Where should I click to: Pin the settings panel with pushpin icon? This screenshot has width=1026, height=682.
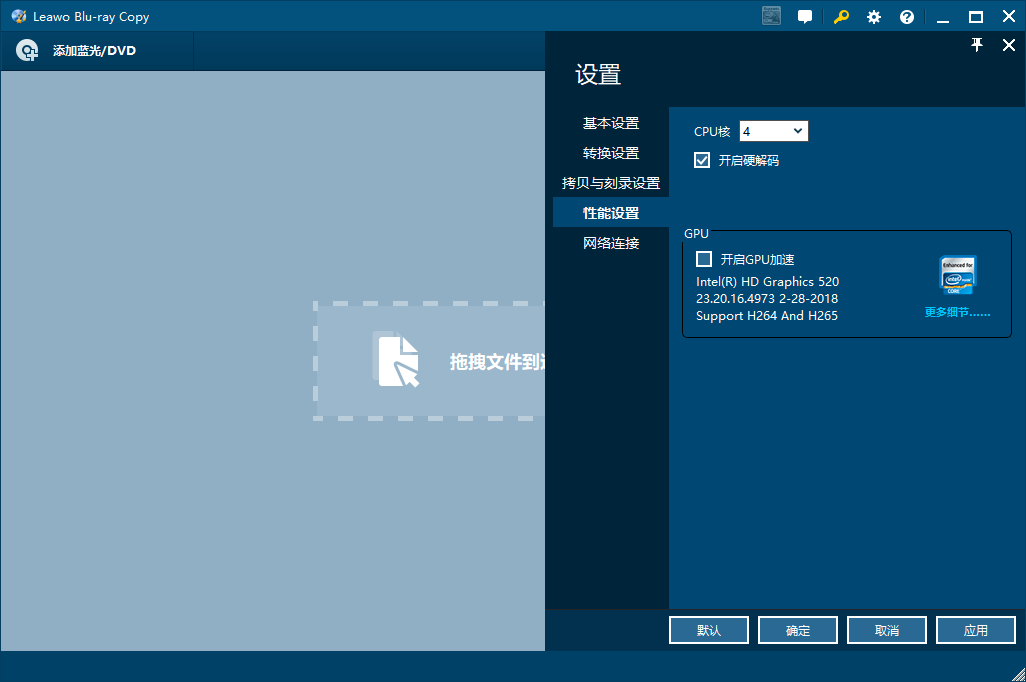pos(976,45)
